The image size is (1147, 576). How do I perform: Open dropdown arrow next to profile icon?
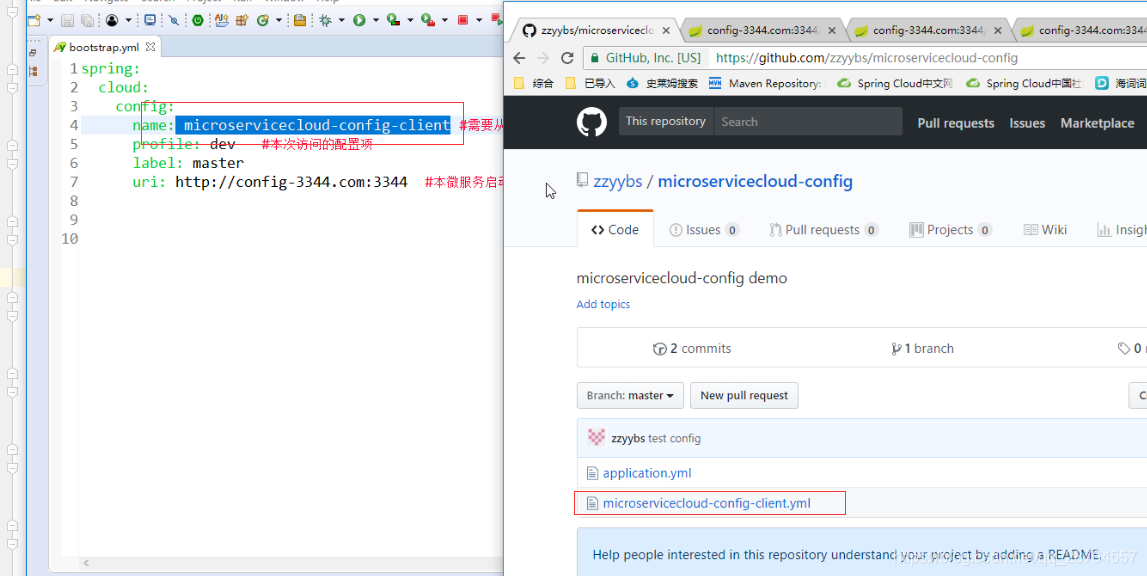point(129,20)
